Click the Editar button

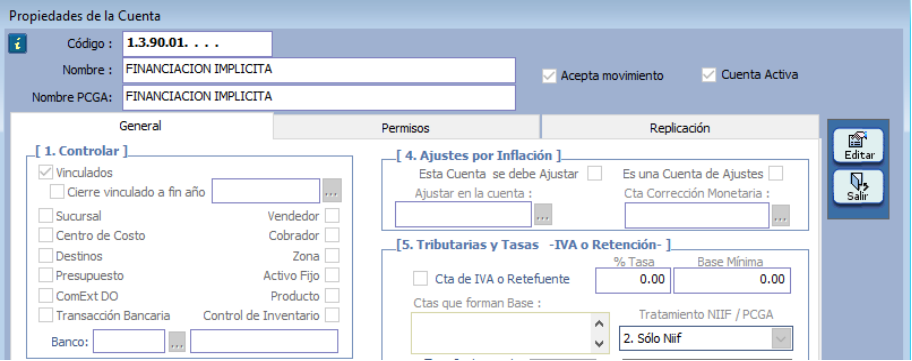pyautogui.click(x=858, y=145)
